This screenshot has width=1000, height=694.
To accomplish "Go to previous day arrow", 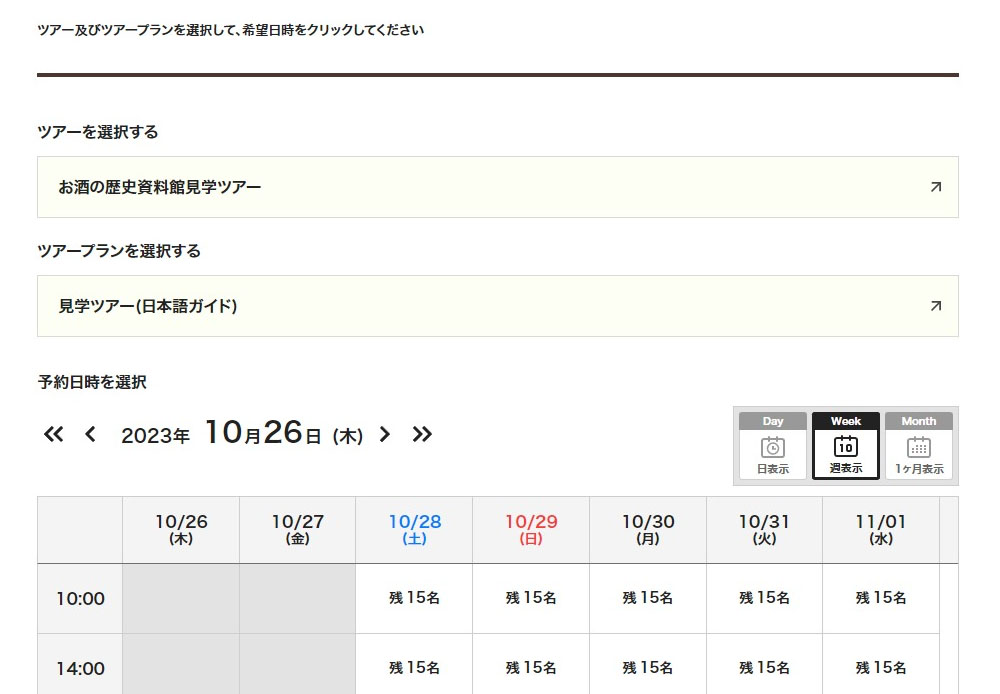I will 91,434.
